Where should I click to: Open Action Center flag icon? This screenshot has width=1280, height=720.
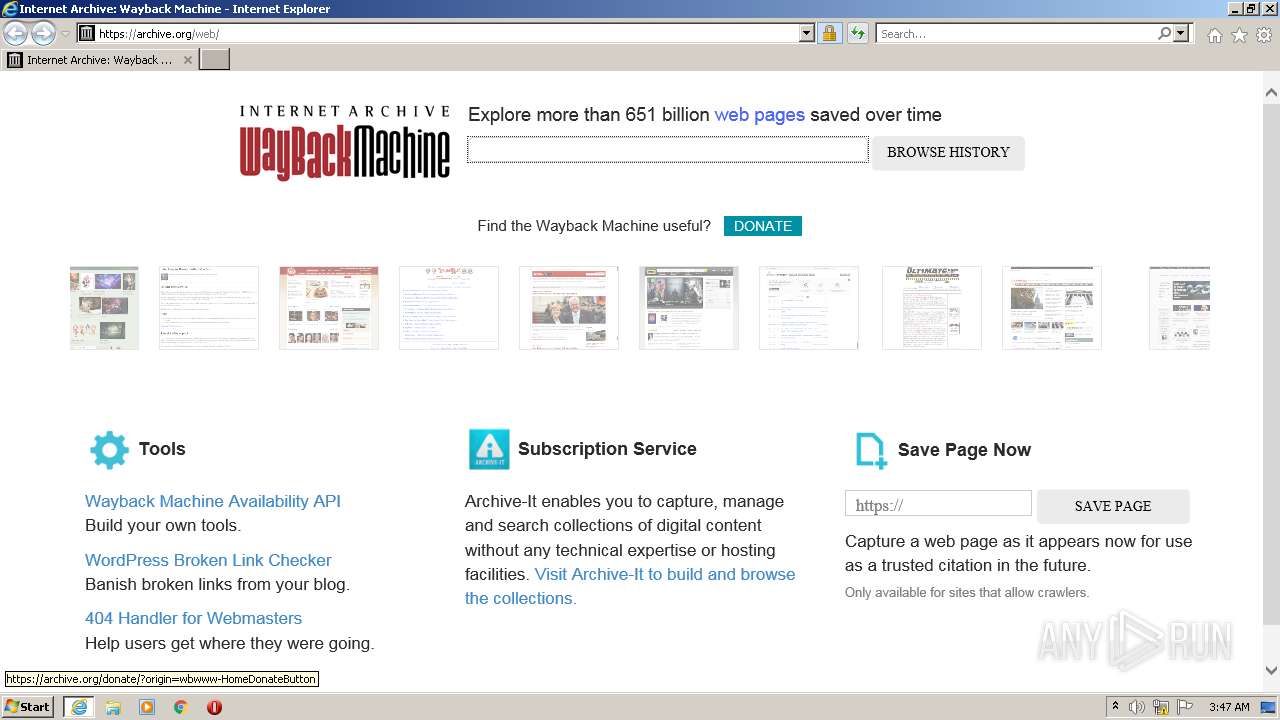[1185, 707]
